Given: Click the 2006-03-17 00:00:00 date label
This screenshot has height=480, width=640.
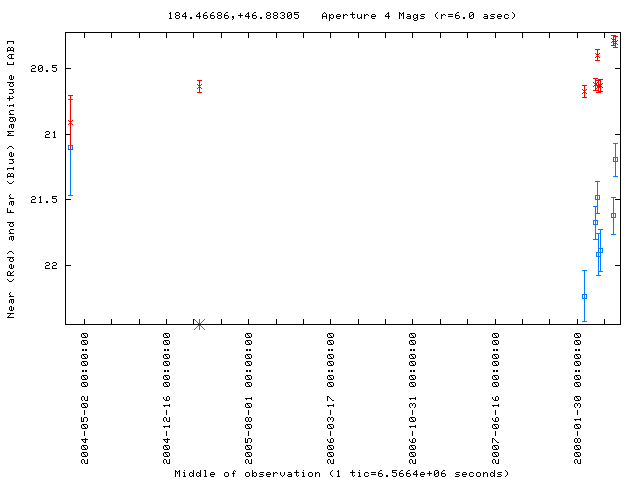Looking at the screenshot, I should pyautogui.click(x=331, y=398).
